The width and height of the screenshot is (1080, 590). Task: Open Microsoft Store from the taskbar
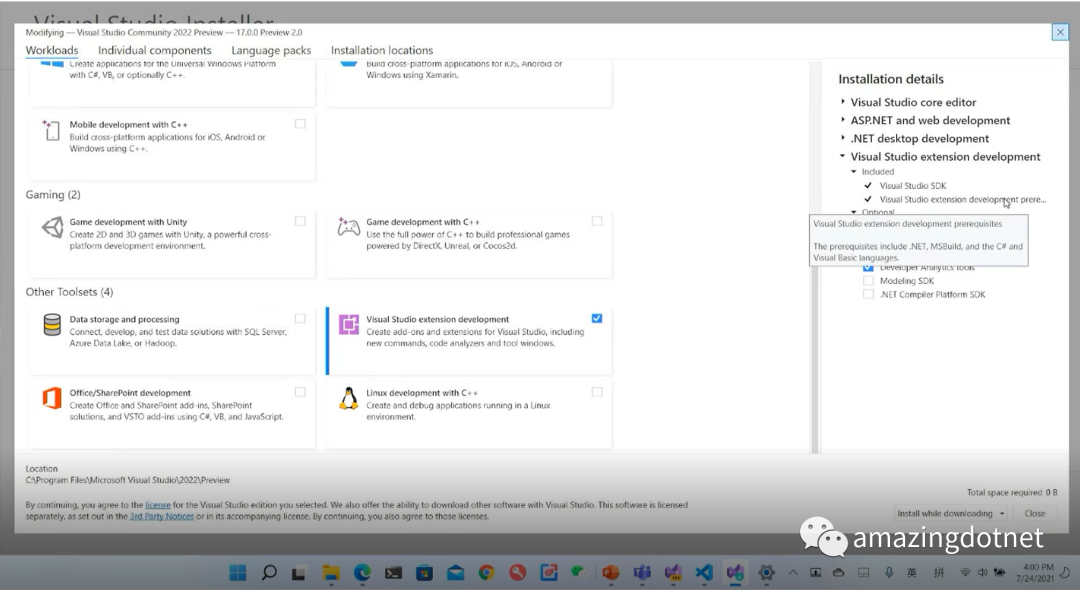coord(424,573)
